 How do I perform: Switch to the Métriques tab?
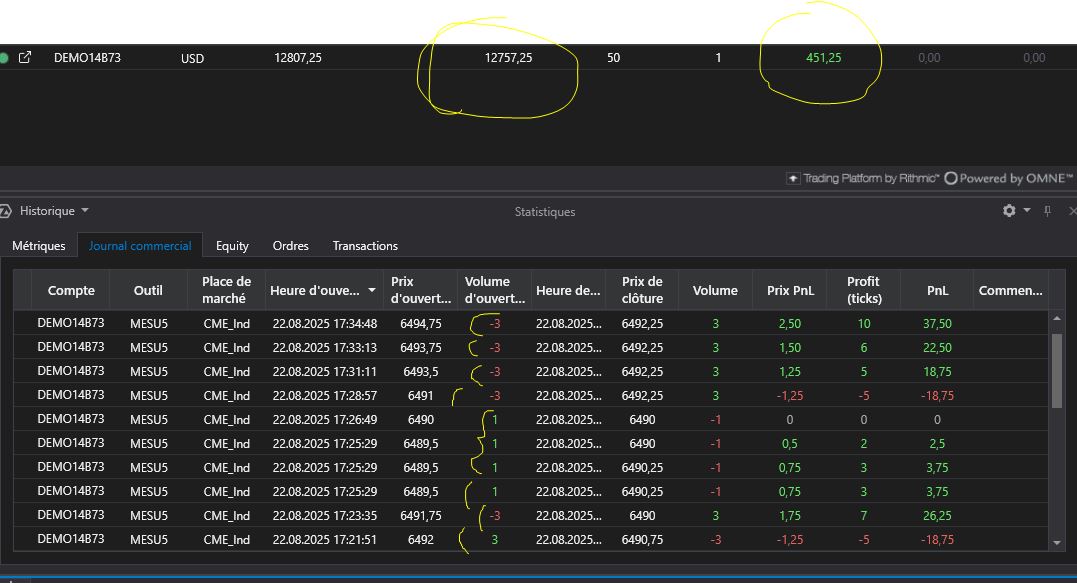[39, 246]
